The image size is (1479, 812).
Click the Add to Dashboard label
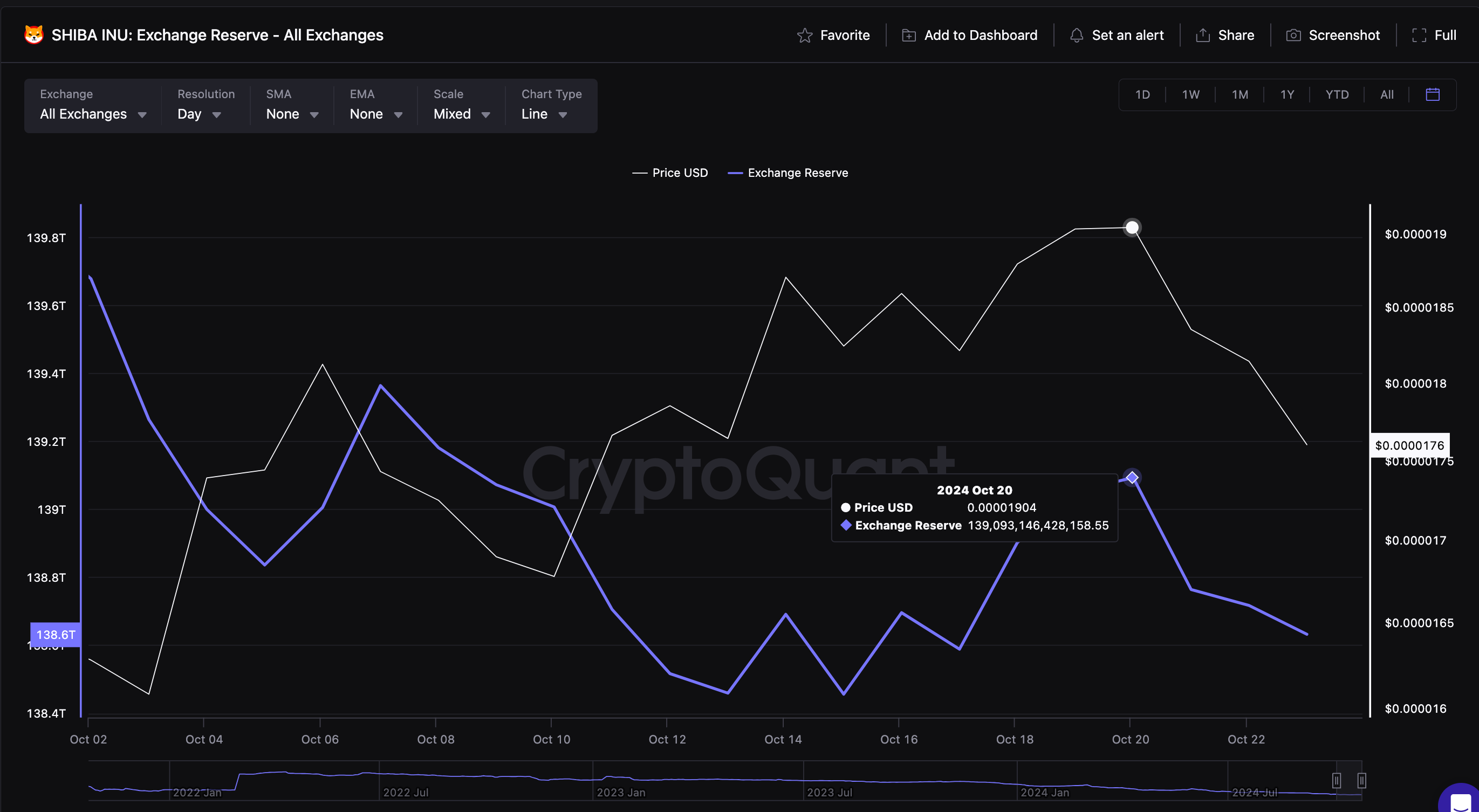click(x=981, y=36)
